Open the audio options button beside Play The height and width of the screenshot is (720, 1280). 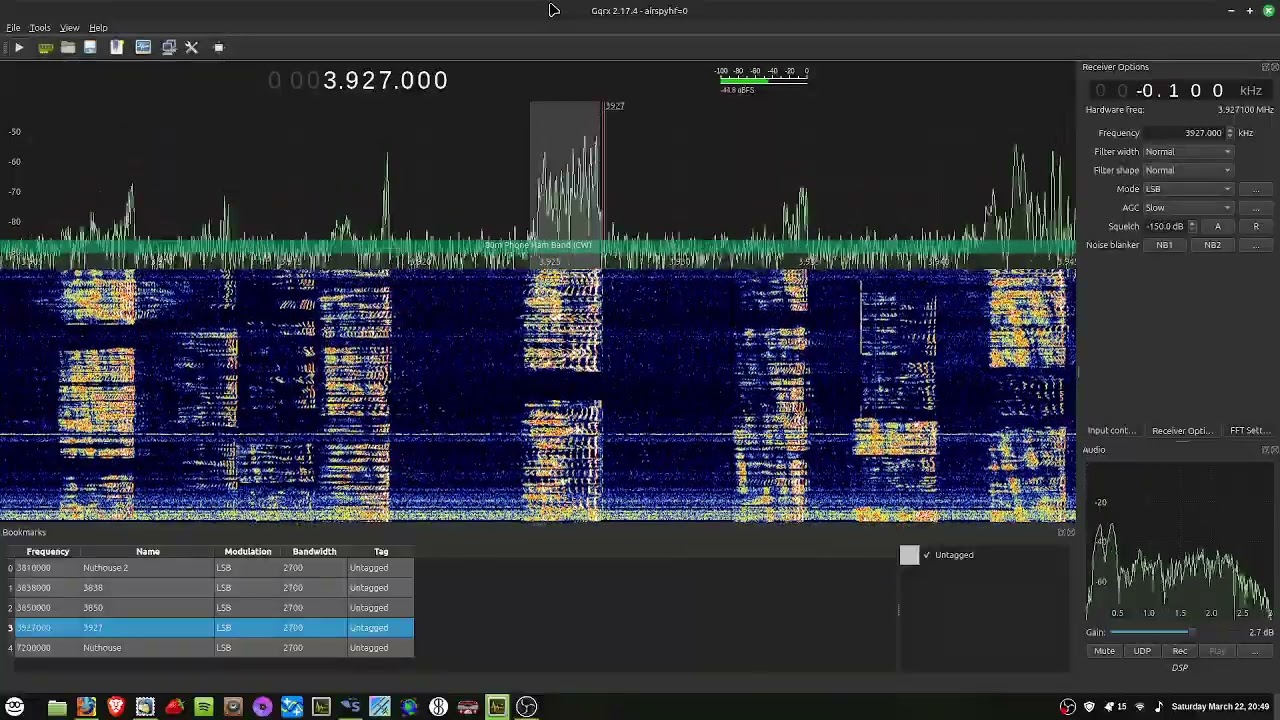coord(1256,651)
